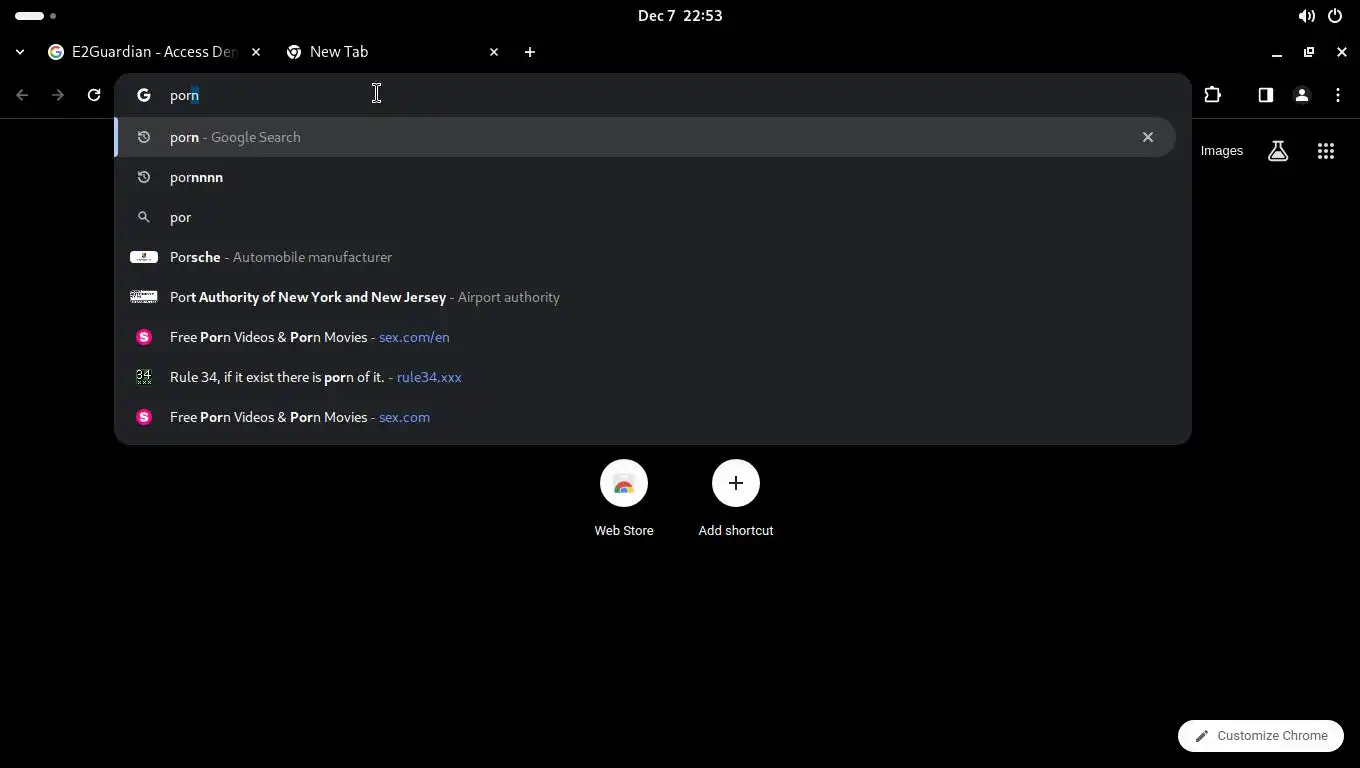
Task: Open system volume indicator
Action: click(x=1306, y=16)
